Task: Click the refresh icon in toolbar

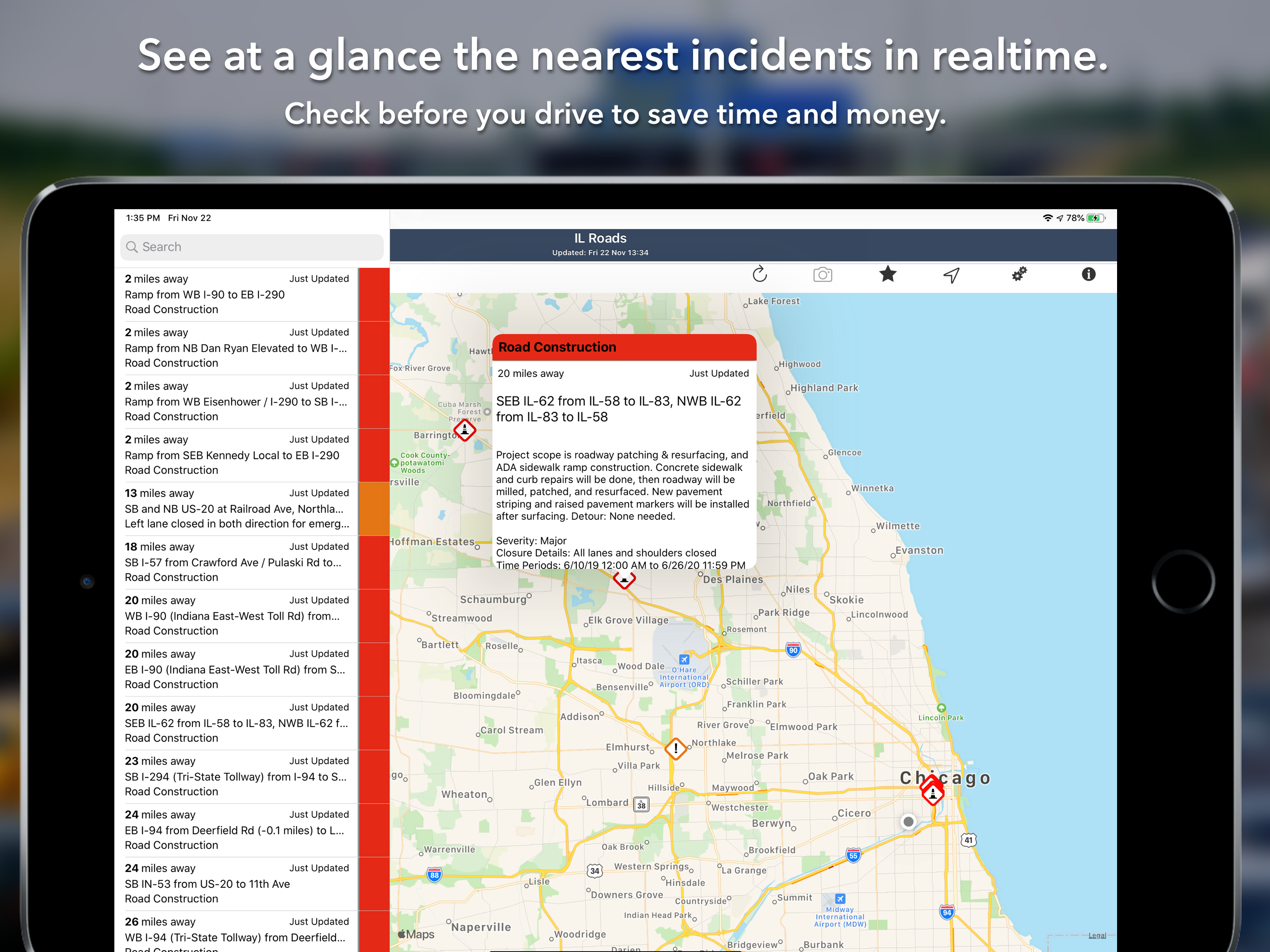Action: [x=760, y=274]
